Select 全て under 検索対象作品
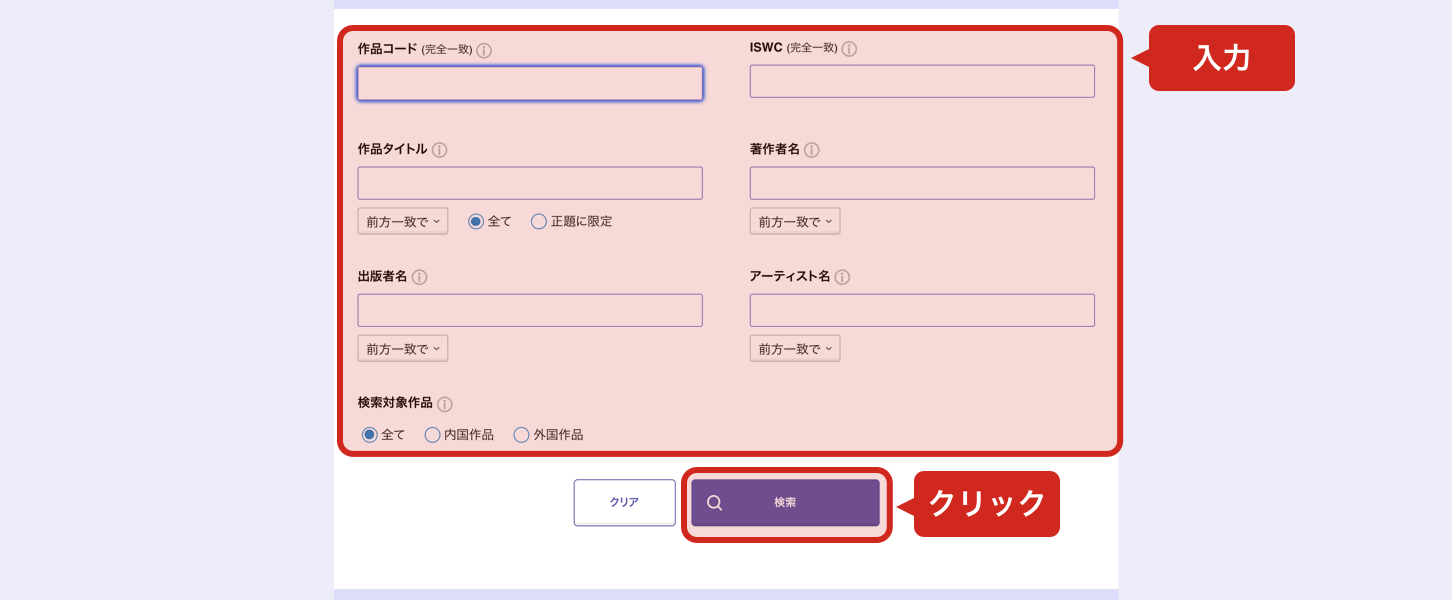The width and height of the screenshot is (1452, 600). pyautogui.click(x=369, y=435)
